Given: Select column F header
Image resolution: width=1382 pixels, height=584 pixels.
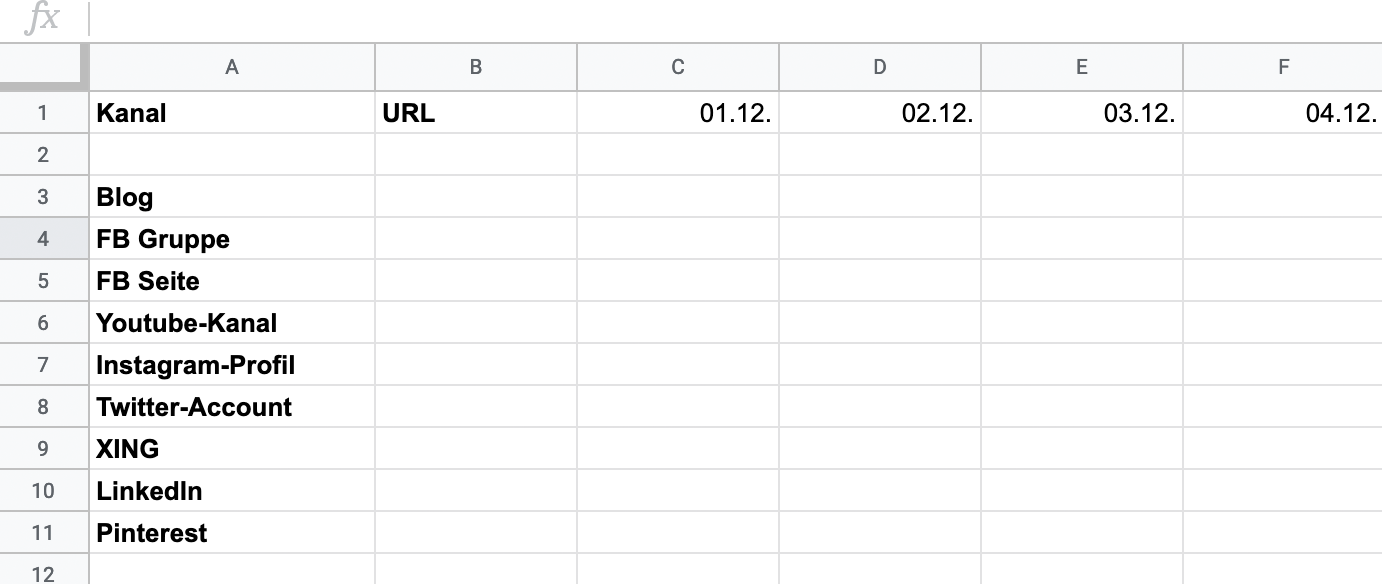Looking at the screenshot, I should pos(1283,67).
